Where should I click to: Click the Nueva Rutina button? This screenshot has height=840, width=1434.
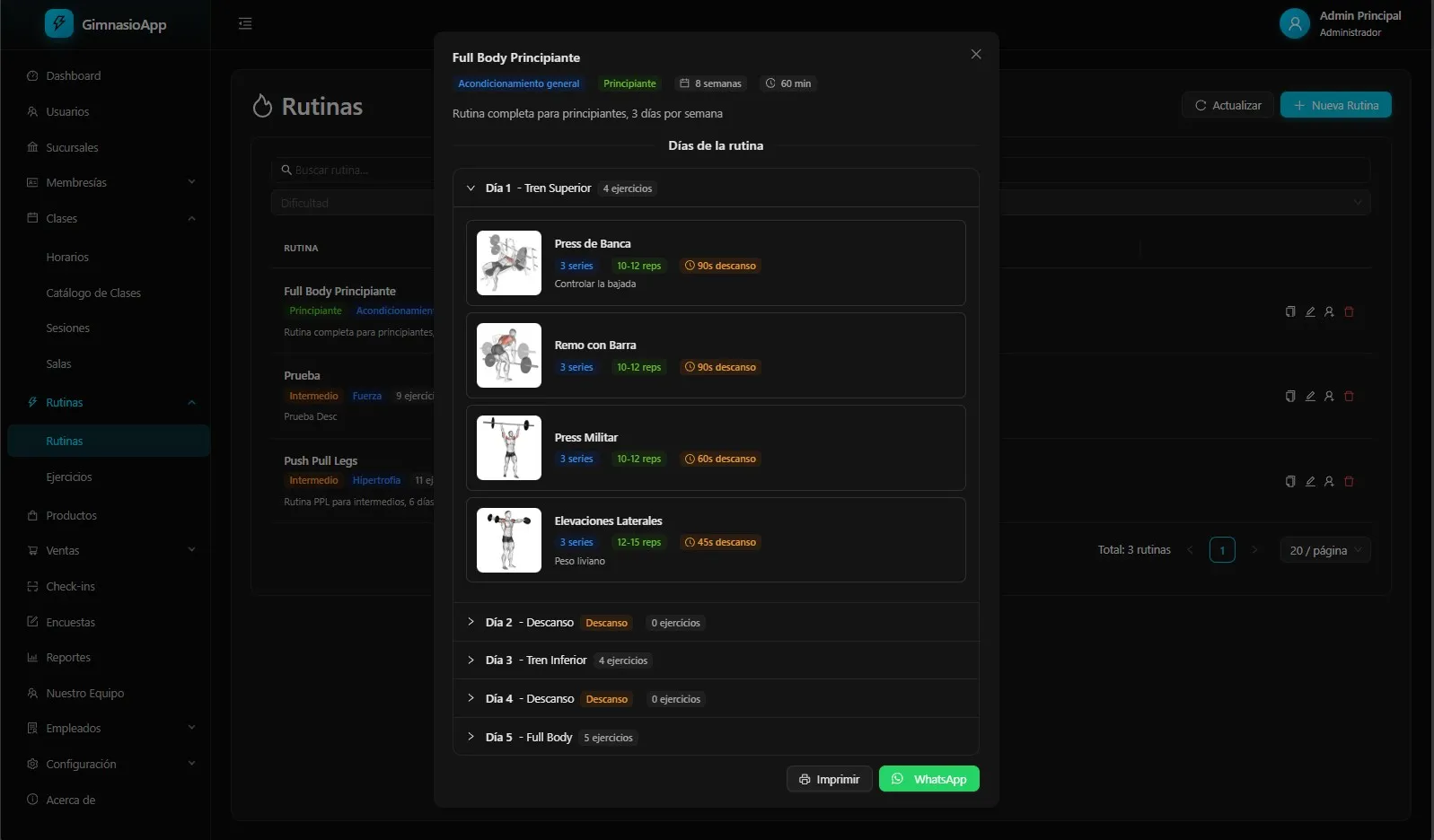1335,105
